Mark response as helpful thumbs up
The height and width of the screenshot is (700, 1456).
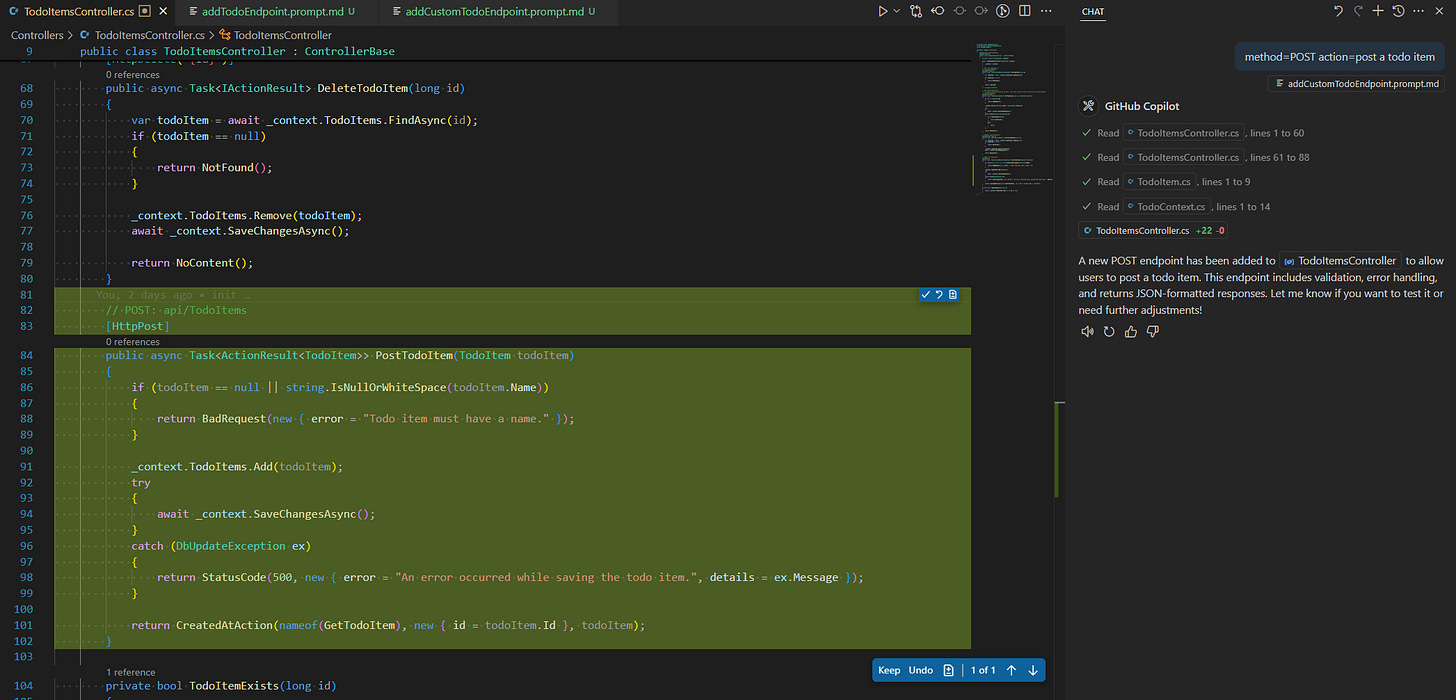coord(1131,332)
